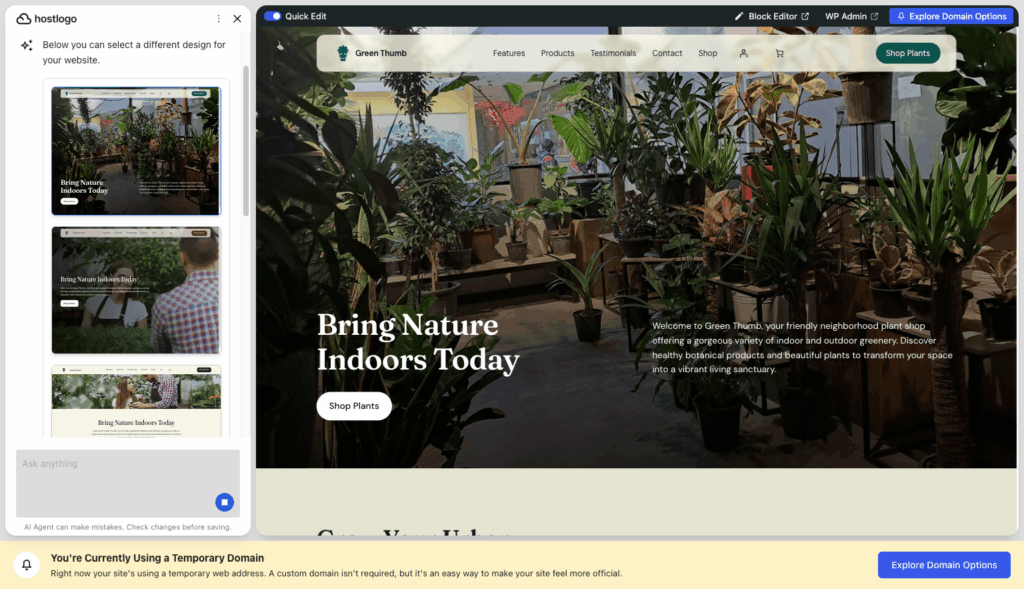
Task: Click the hostlogo cloud icon
Action: (x=24, y=19)
